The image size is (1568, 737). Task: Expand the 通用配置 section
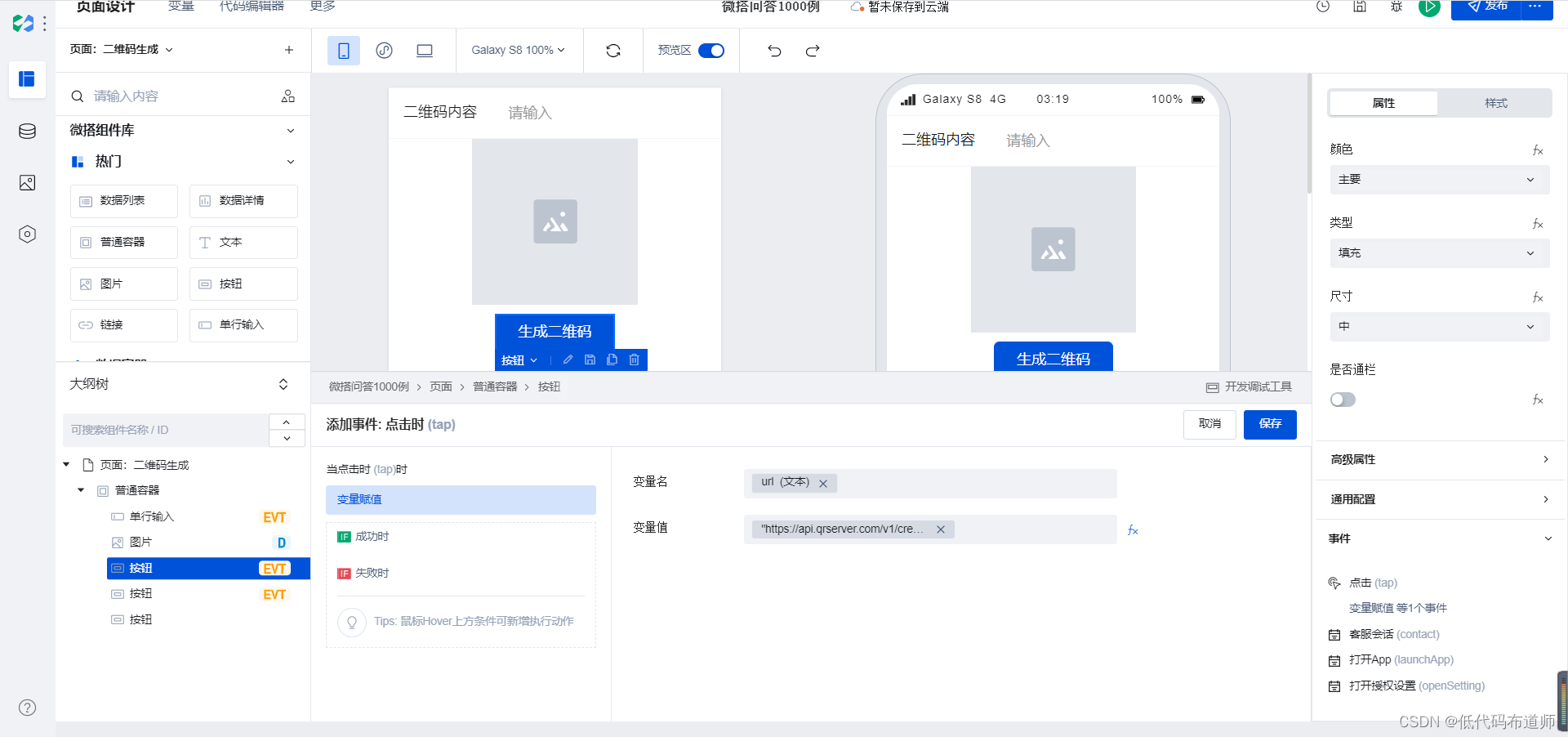[x=1439, y=499]
